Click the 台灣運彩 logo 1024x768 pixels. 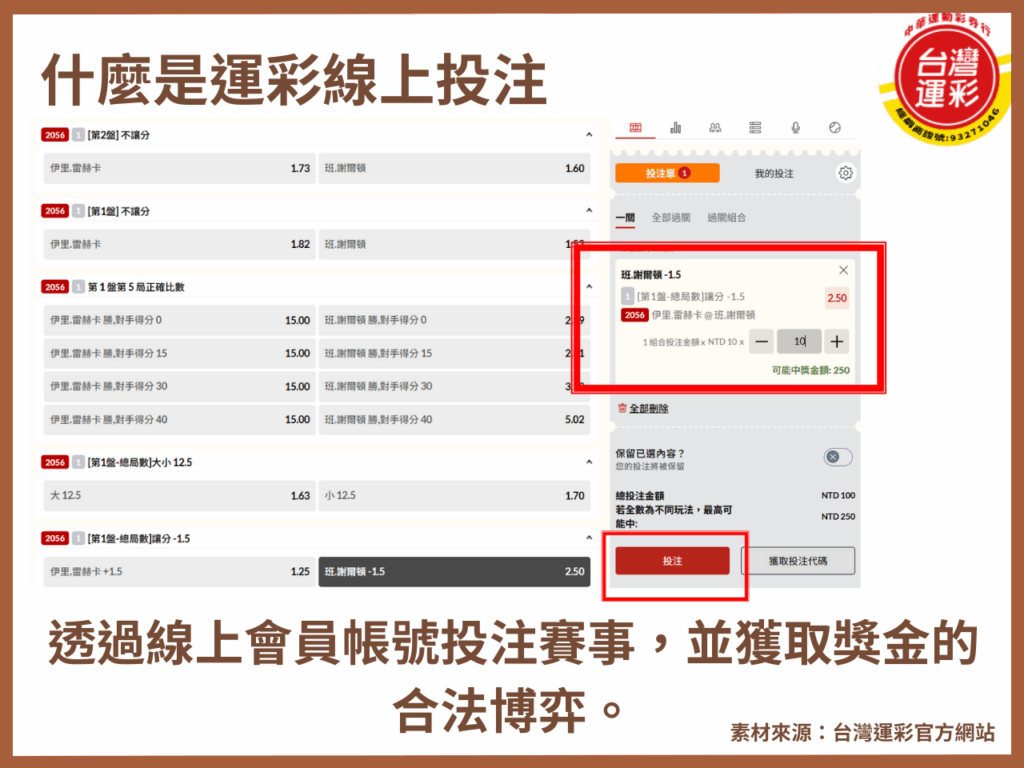tap(947, 78)
